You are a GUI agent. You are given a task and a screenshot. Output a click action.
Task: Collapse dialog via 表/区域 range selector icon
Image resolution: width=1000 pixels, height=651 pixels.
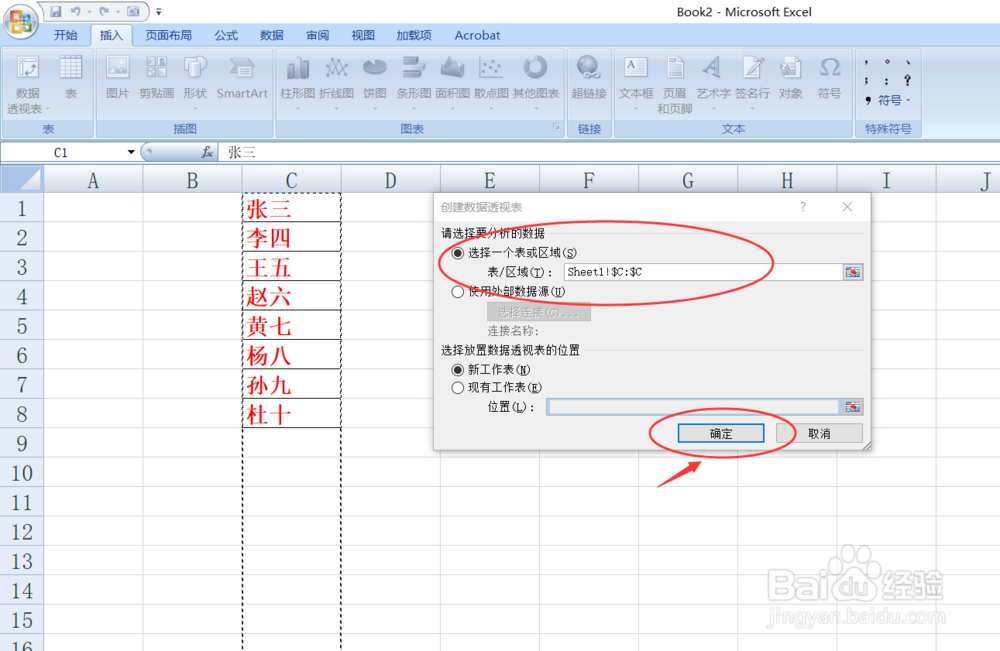(853, 272)
